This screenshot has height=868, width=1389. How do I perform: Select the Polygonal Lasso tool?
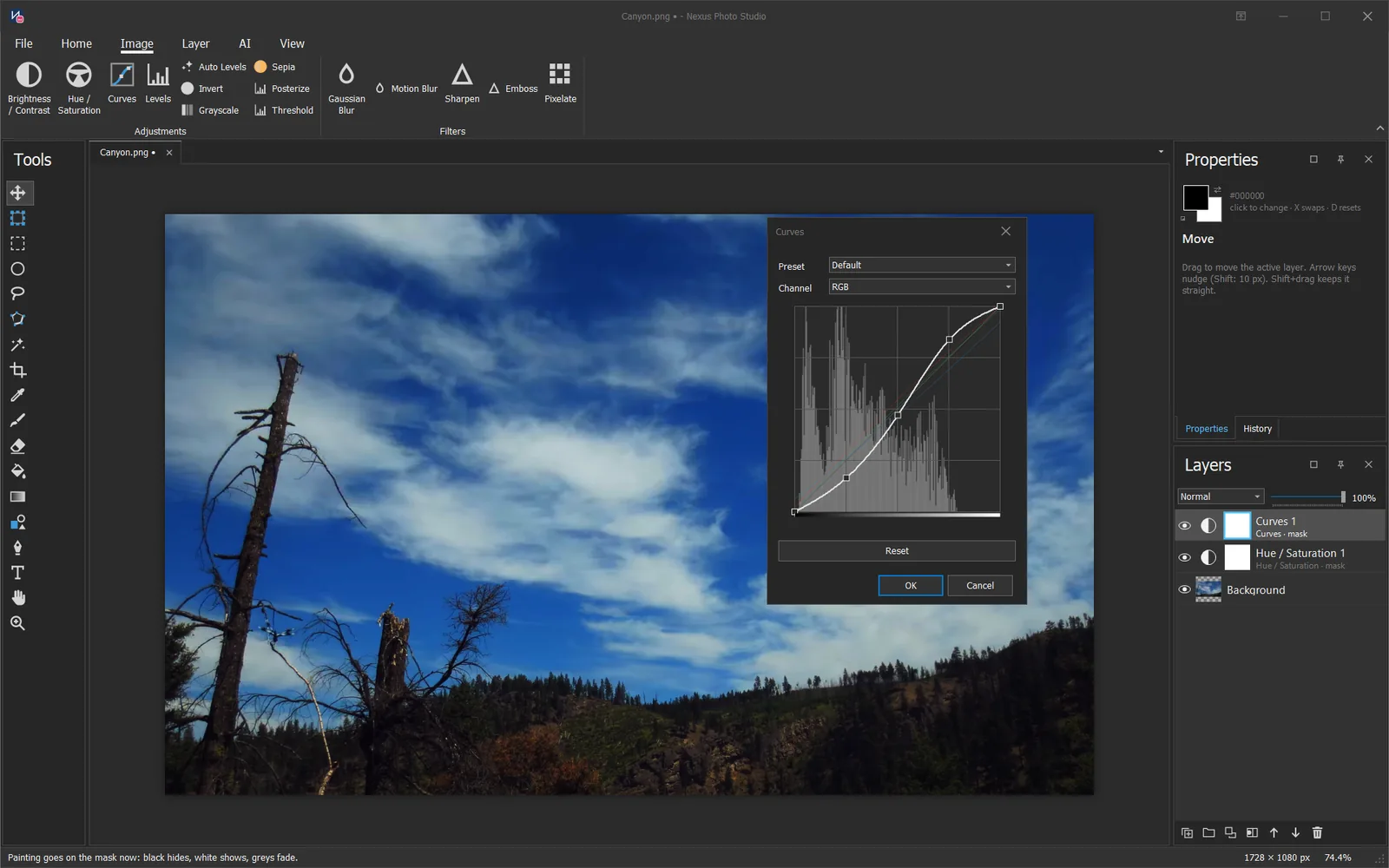pyautogui.click(x=17, y=319)
